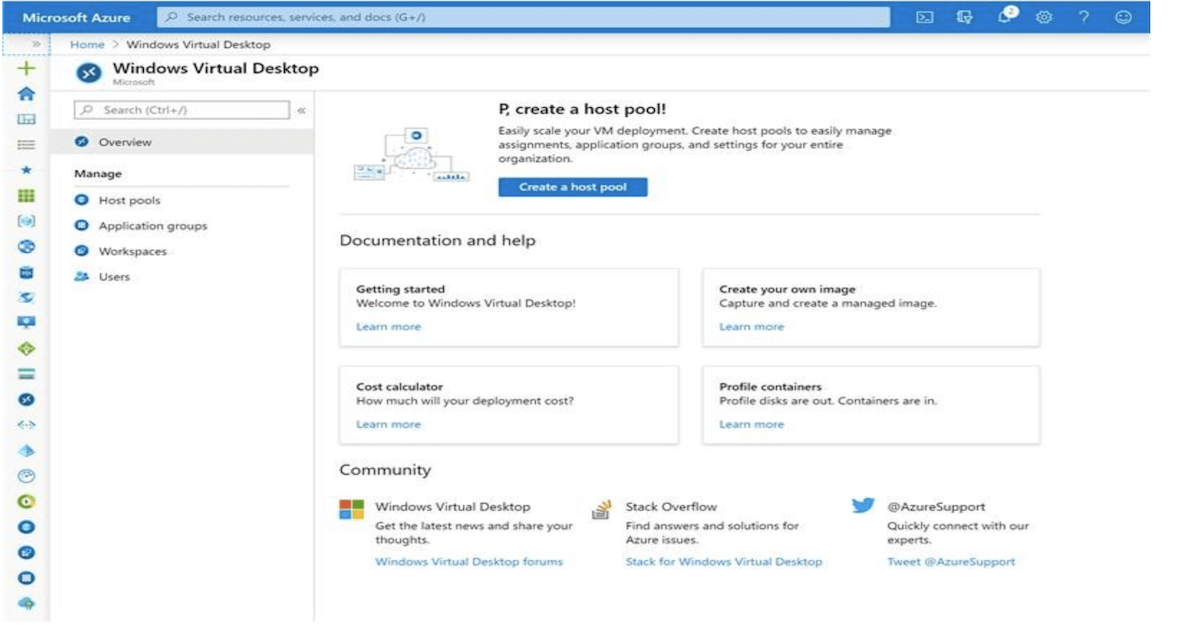The width and height of the screenshot is (1200, 628).
Task: Open Storage accounts striped bar icon
Action: (x=27, y=374)
